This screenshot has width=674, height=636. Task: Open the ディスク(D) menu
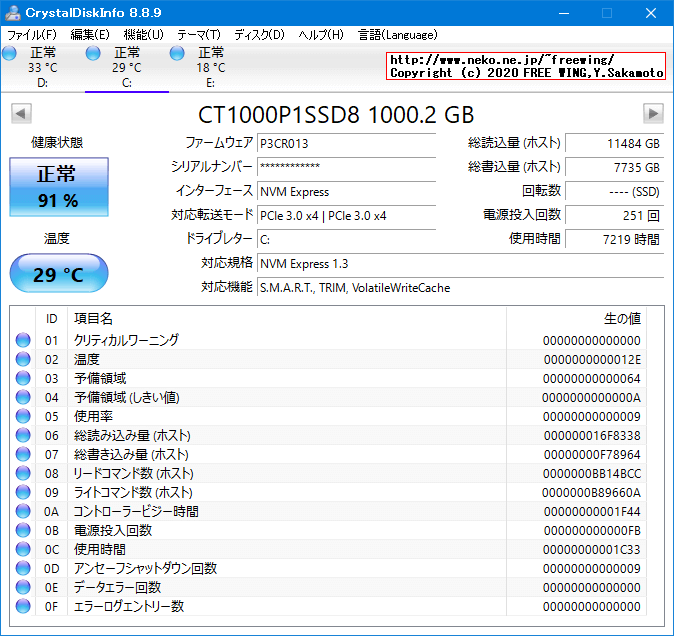click(x=259, y=35)
